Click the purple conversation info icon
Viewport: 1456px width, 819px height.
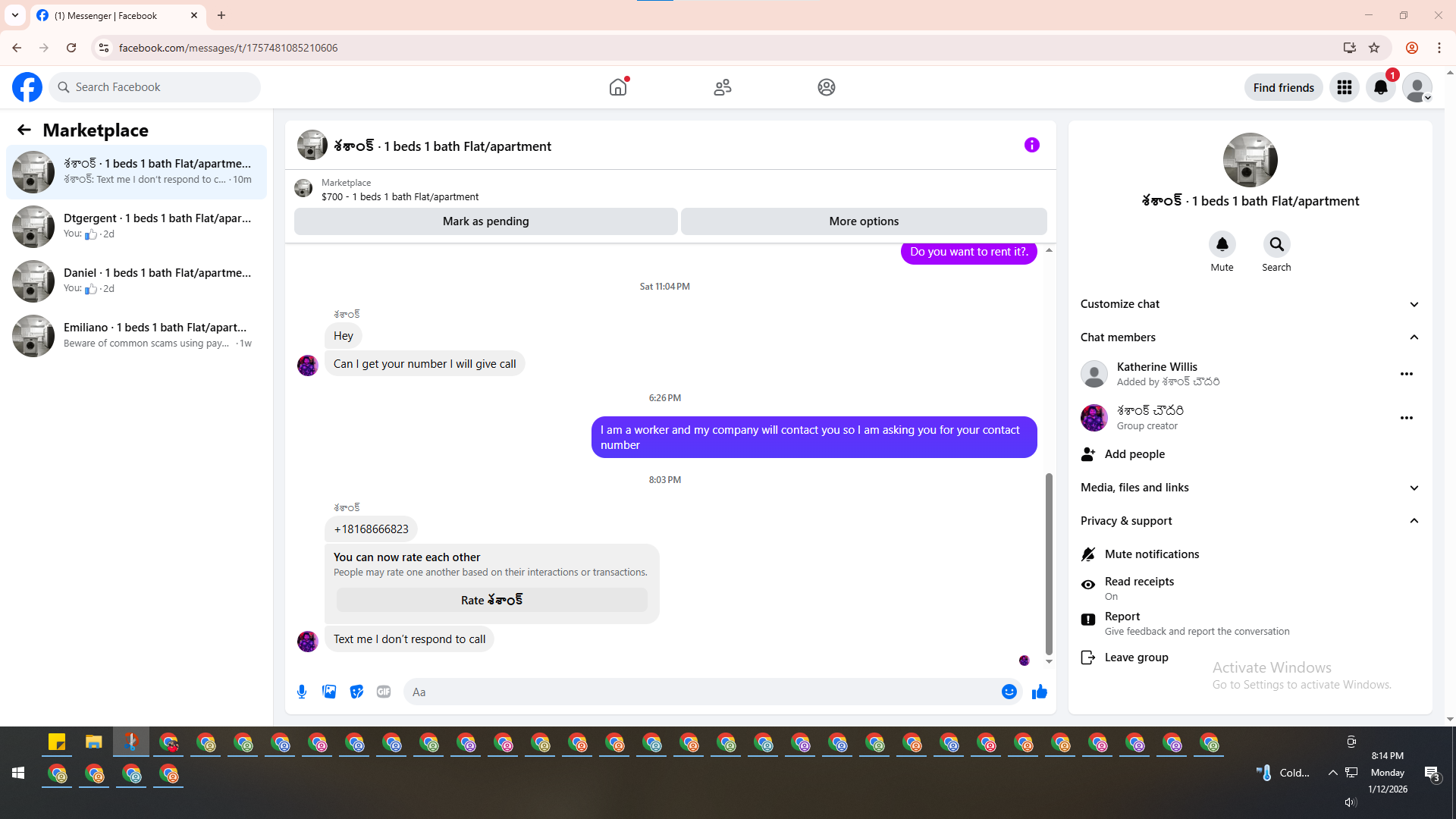(x=1031, y=145)
